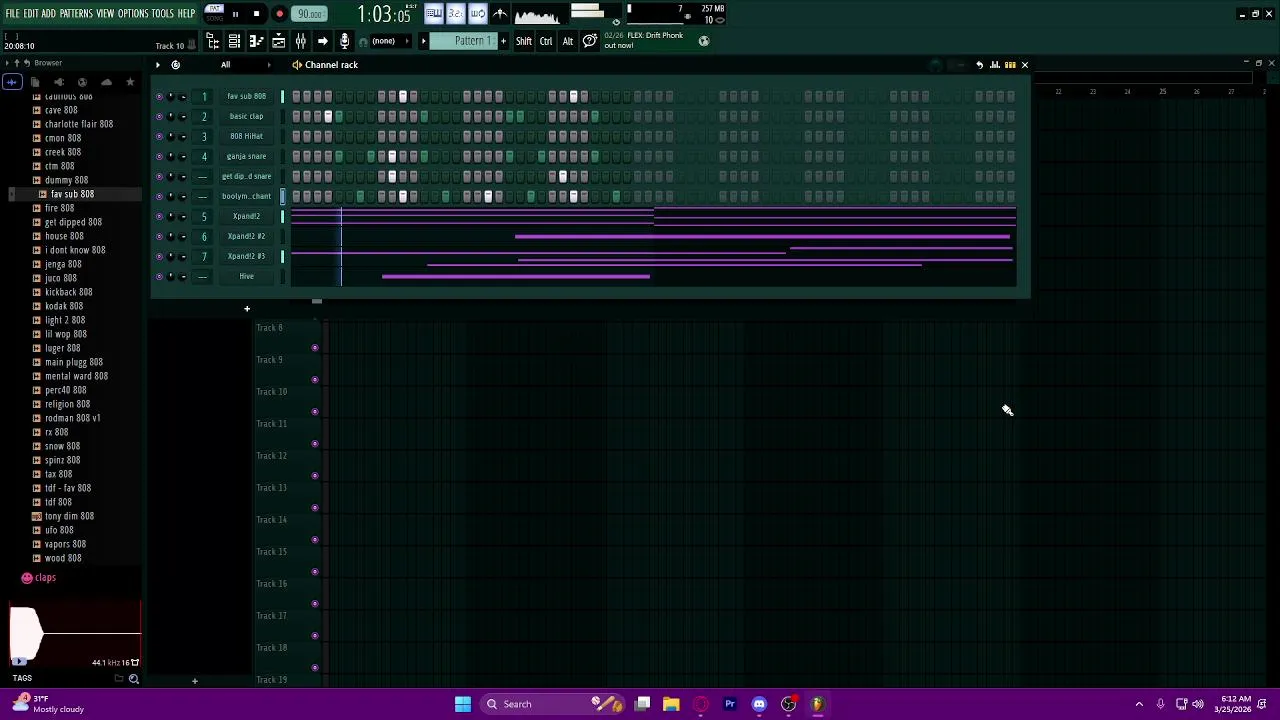Click the typing keyboard to piano icon
This screenshot has width=1280, height=720.
click(x=433, y=14)
